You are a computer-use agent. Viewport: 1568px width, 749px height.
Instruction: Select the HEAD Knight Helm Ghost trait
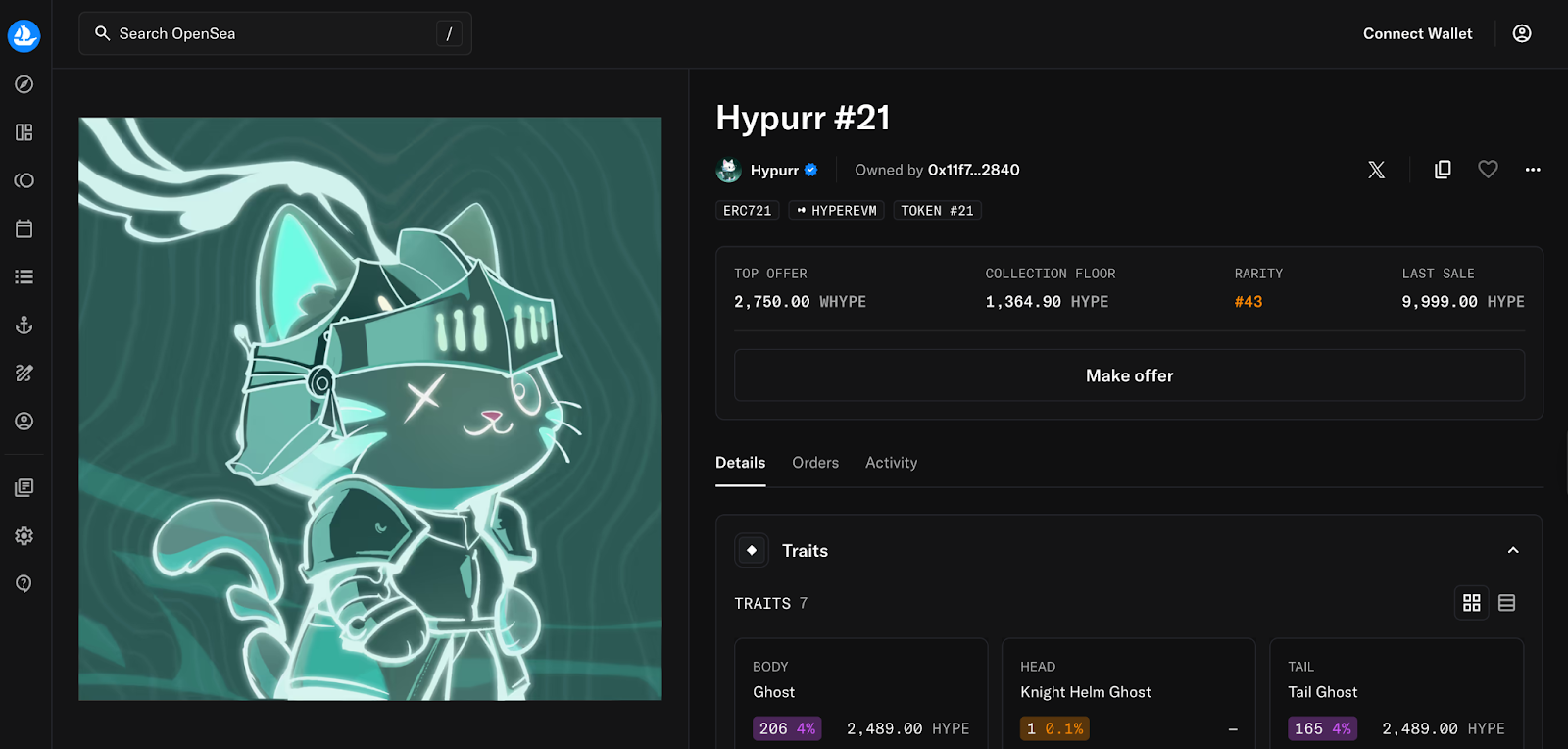tap(1129, 694)
